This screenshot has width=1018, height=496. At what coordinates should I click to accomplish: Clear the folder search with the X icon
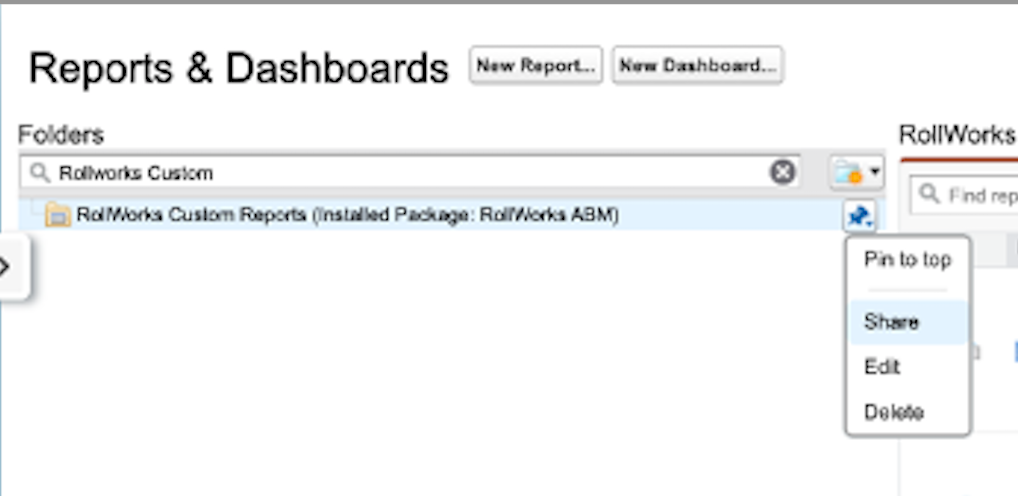pyautogui.click(x=782, y=173)
